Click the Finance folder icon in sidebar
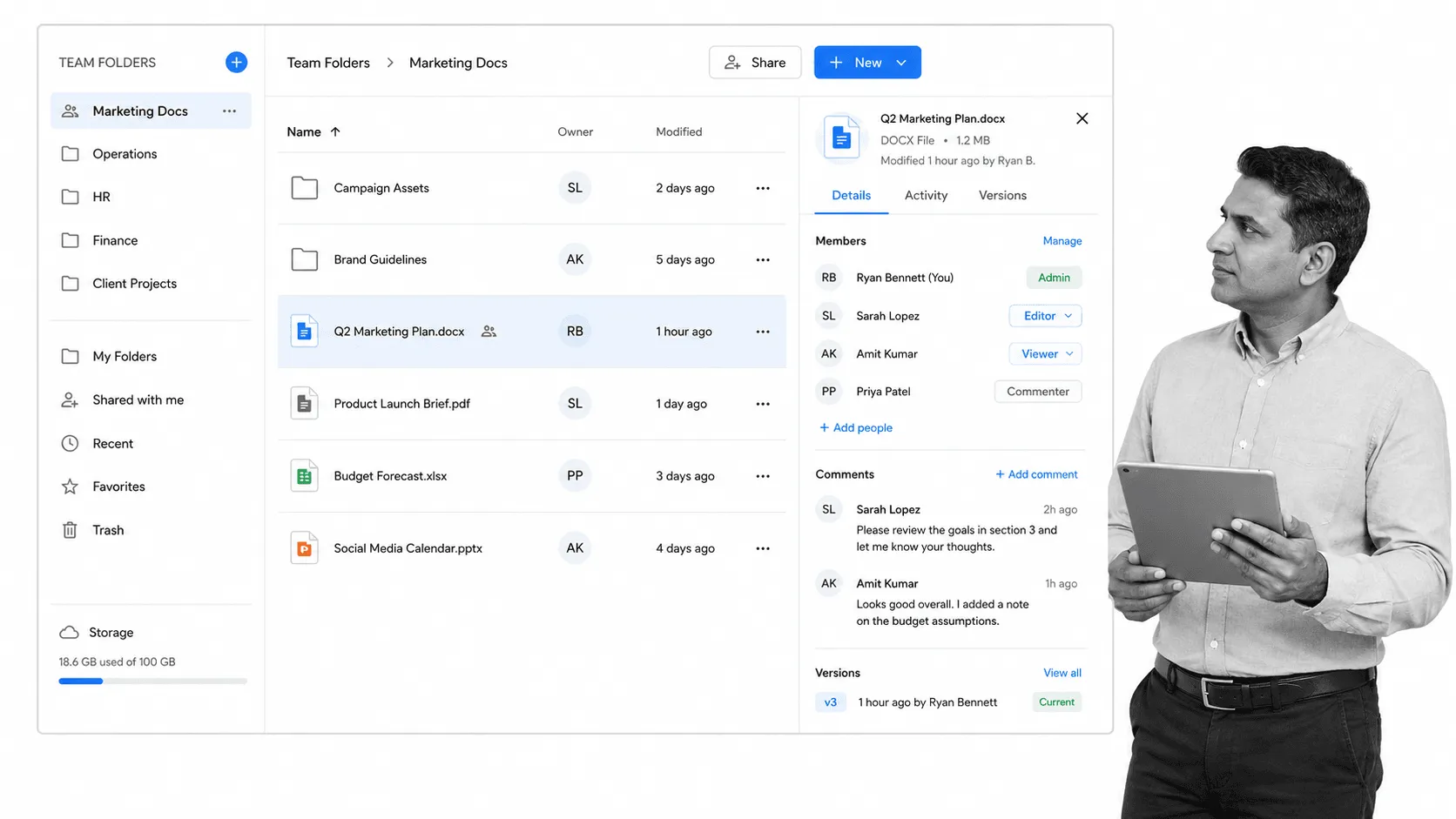 [x=71, y=240]
